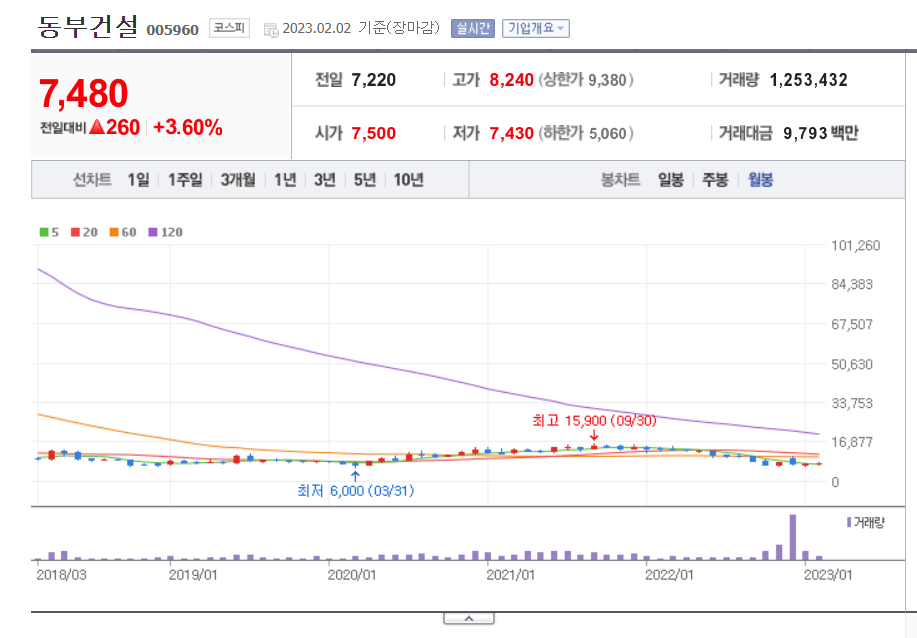
Task: Click the 고가 value 8,240
Action: click(x=511, y=80)
